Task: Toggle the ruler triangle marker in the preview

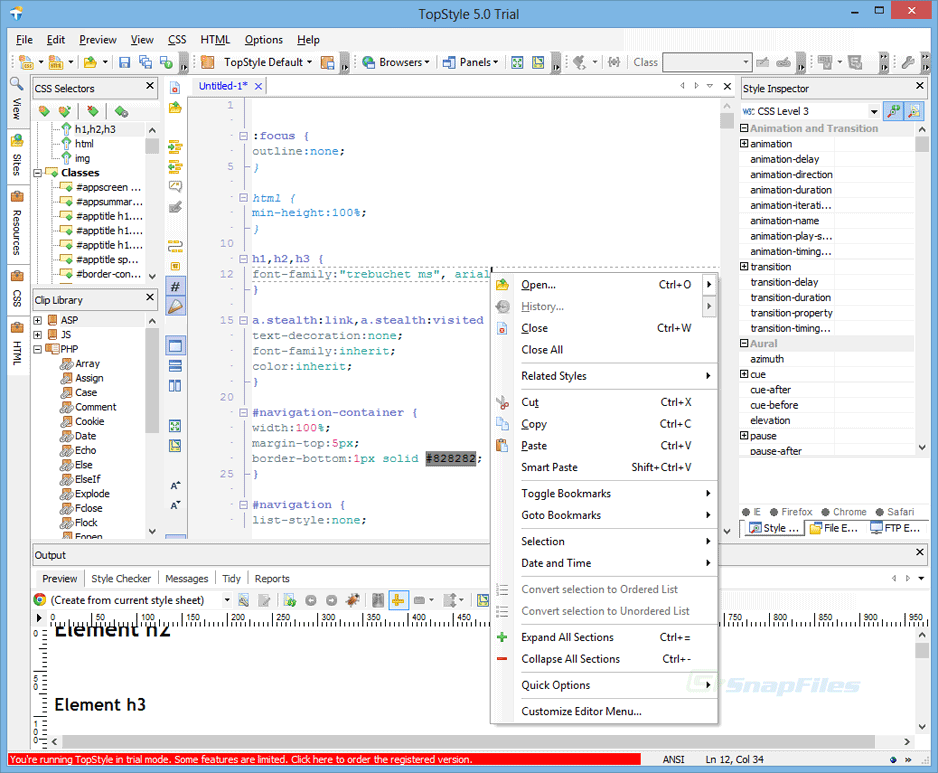Action: 39,618
